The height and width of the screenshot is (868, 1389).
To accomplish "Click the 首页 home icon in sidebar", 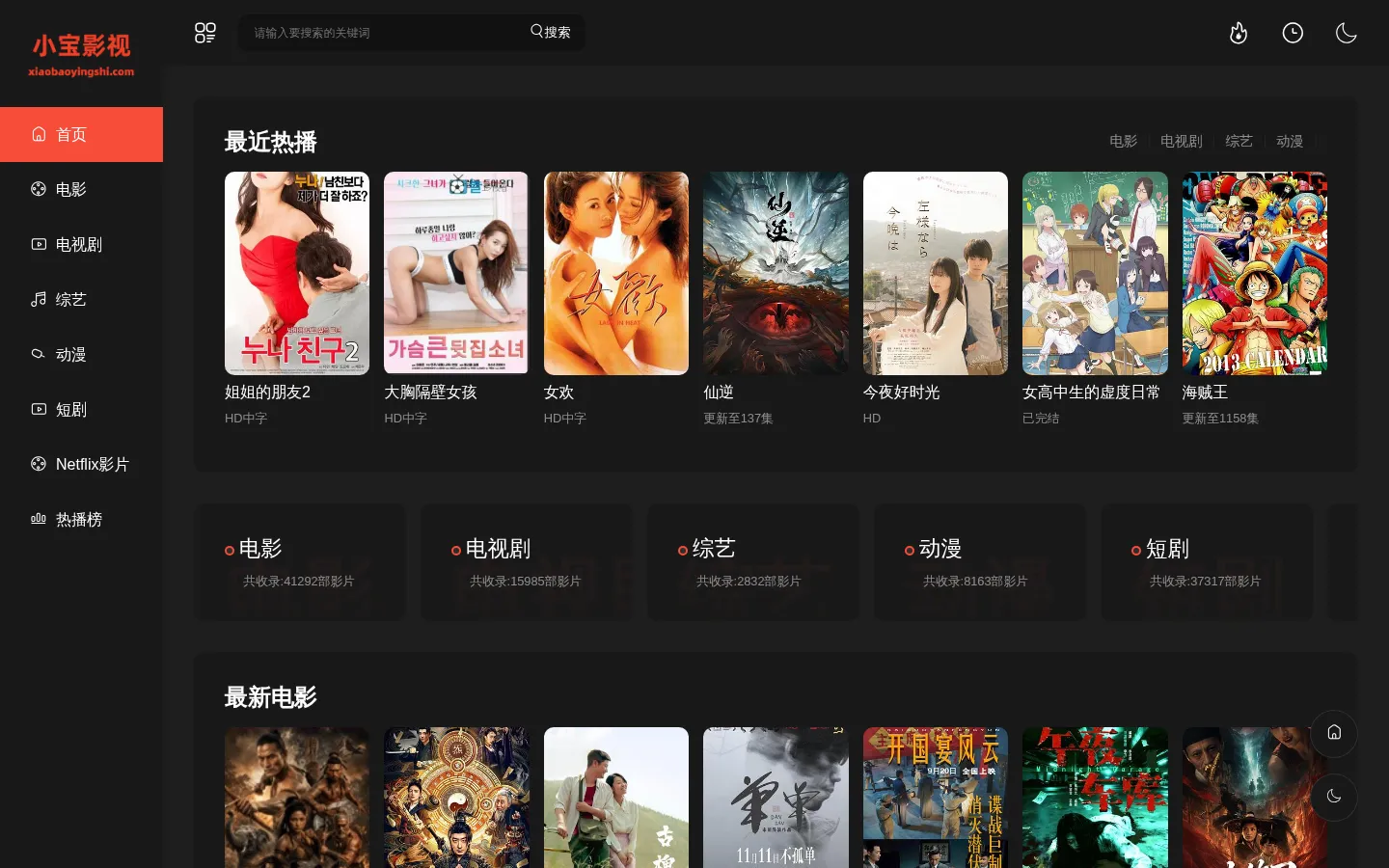I will 39,134.
